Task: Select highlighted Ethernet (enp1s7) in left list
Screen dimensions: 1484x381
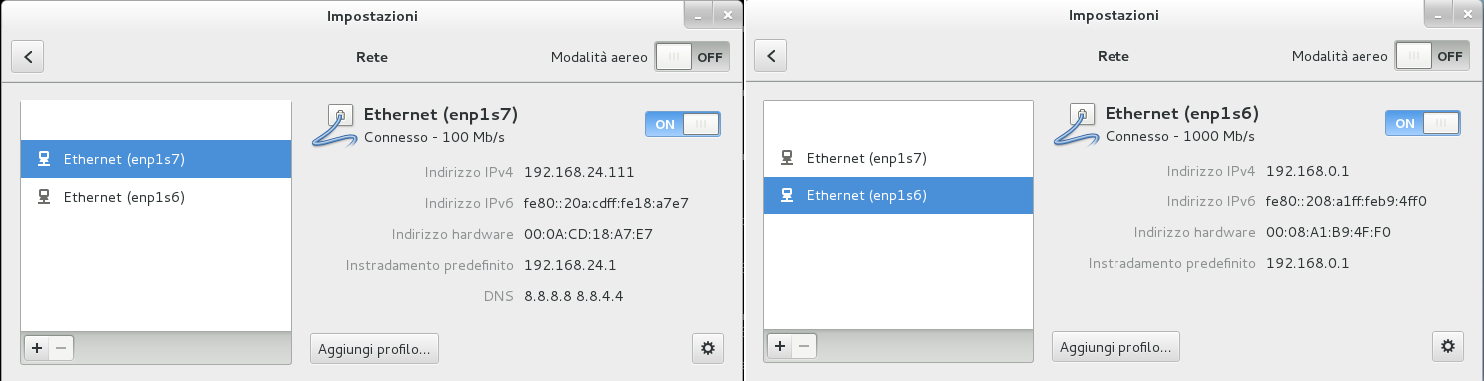Action: tap(156, 158)
